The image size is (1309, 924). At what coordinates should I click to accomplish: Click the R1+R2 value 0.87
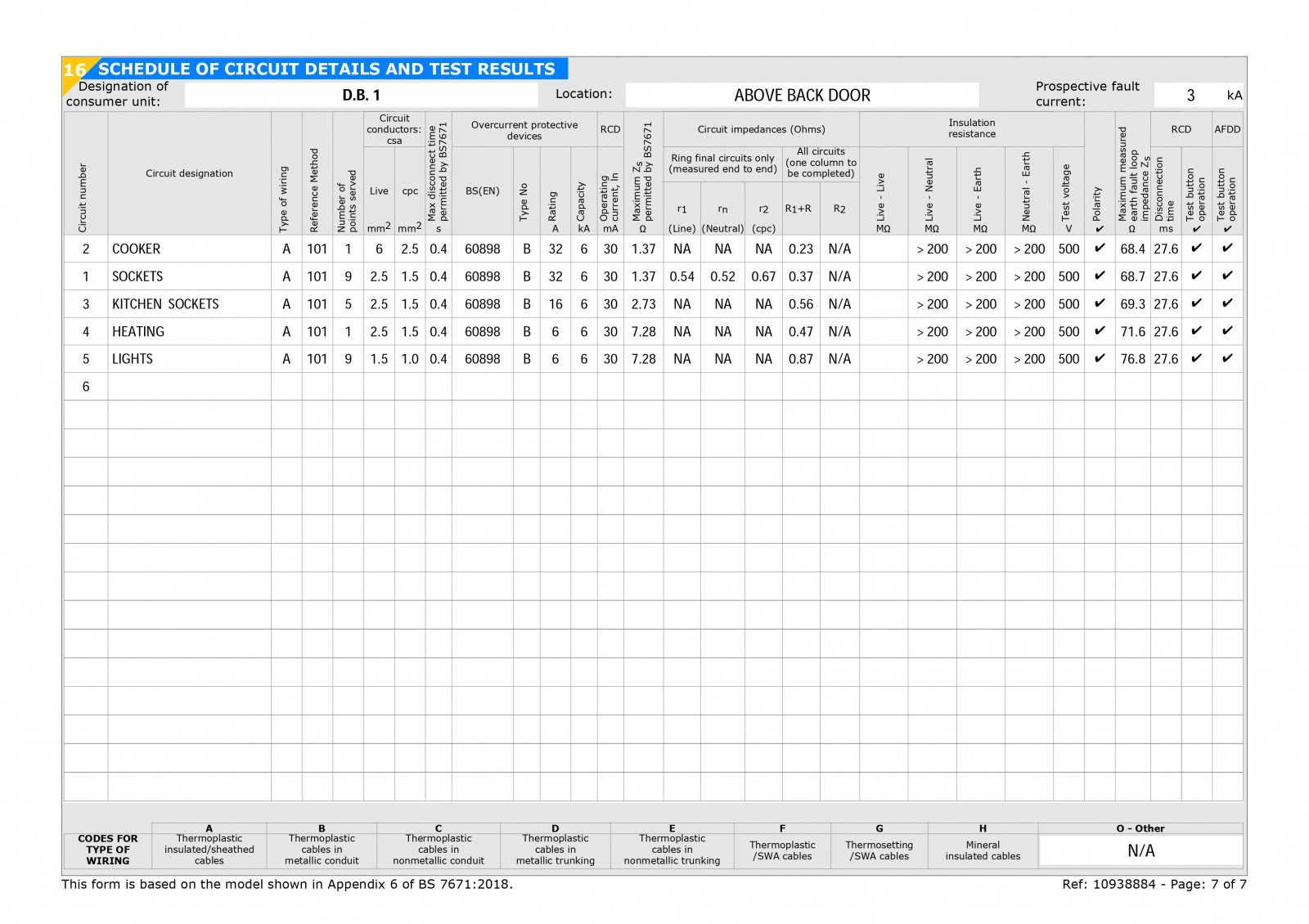tap(801, 359)
